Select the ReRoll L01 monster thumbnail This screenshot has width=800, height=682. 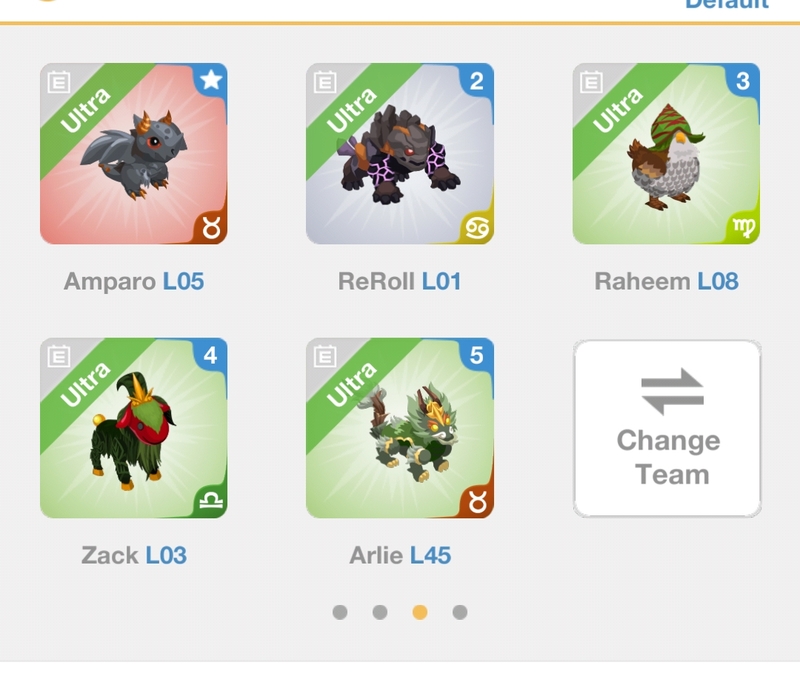(400, 154)
